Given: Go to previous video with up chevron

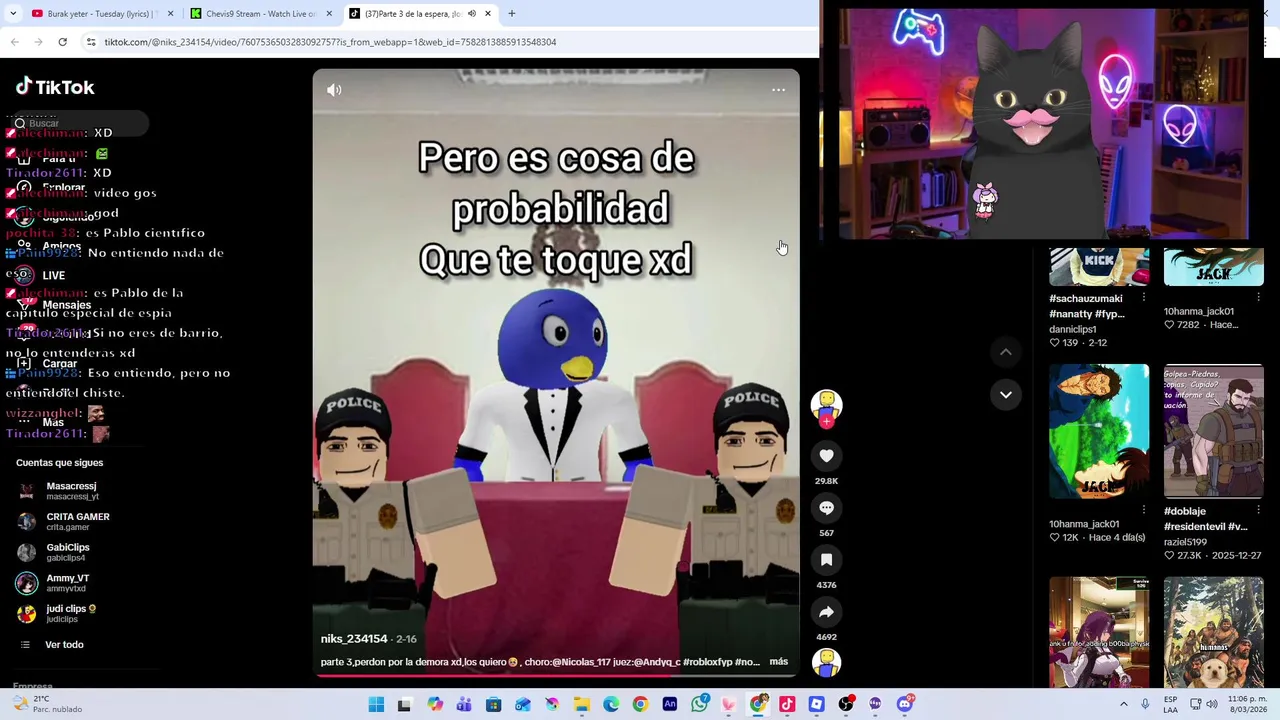Looking at the screenshot, I should click(x=1006, y=352).
